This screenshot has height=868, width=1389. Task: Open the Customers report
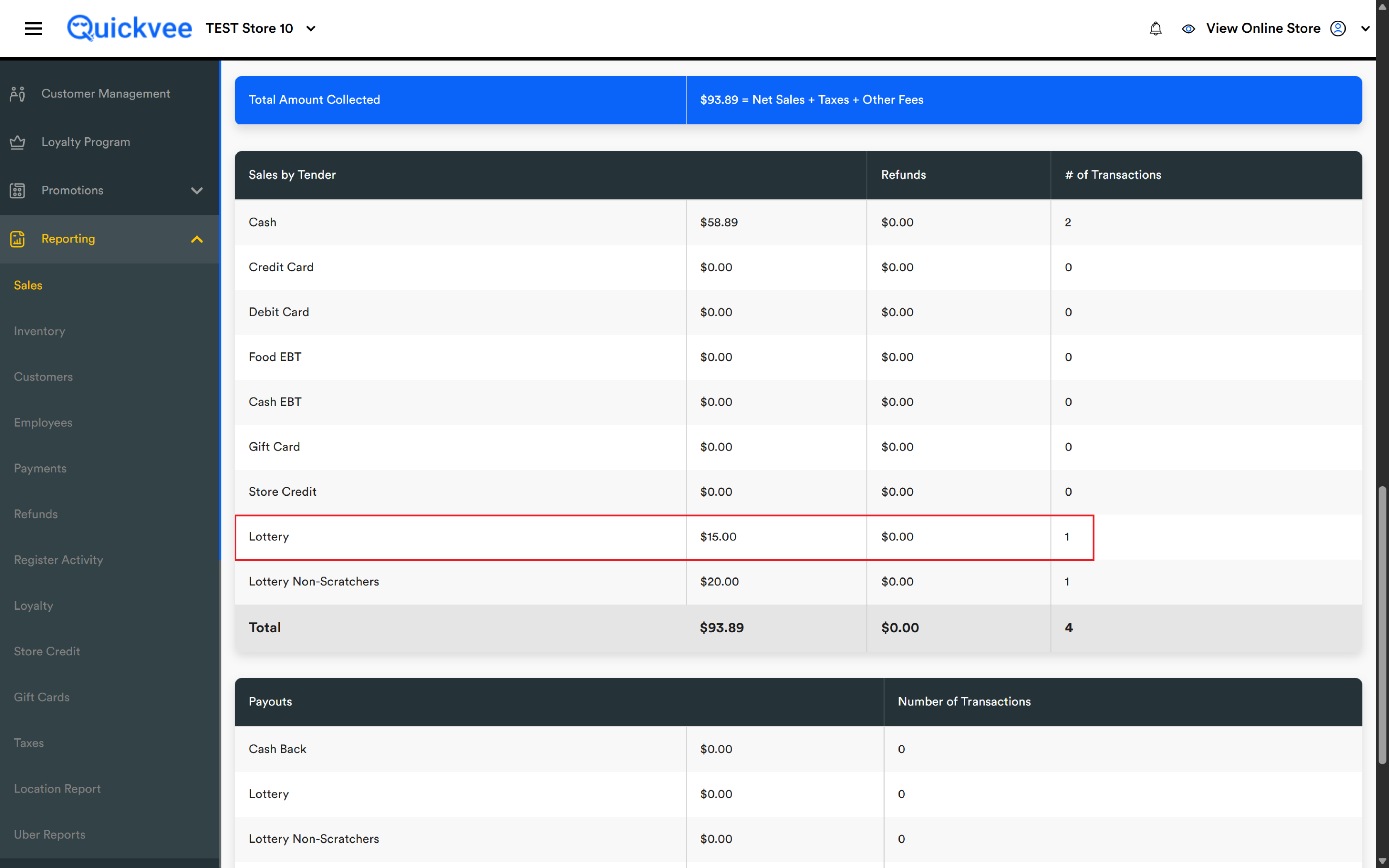point(44,377)
